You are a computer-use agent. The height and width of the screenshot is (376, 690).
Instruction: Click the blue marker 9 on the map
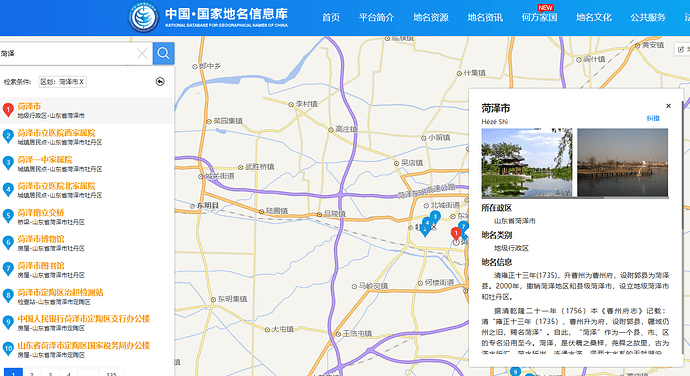pos(515,371)
